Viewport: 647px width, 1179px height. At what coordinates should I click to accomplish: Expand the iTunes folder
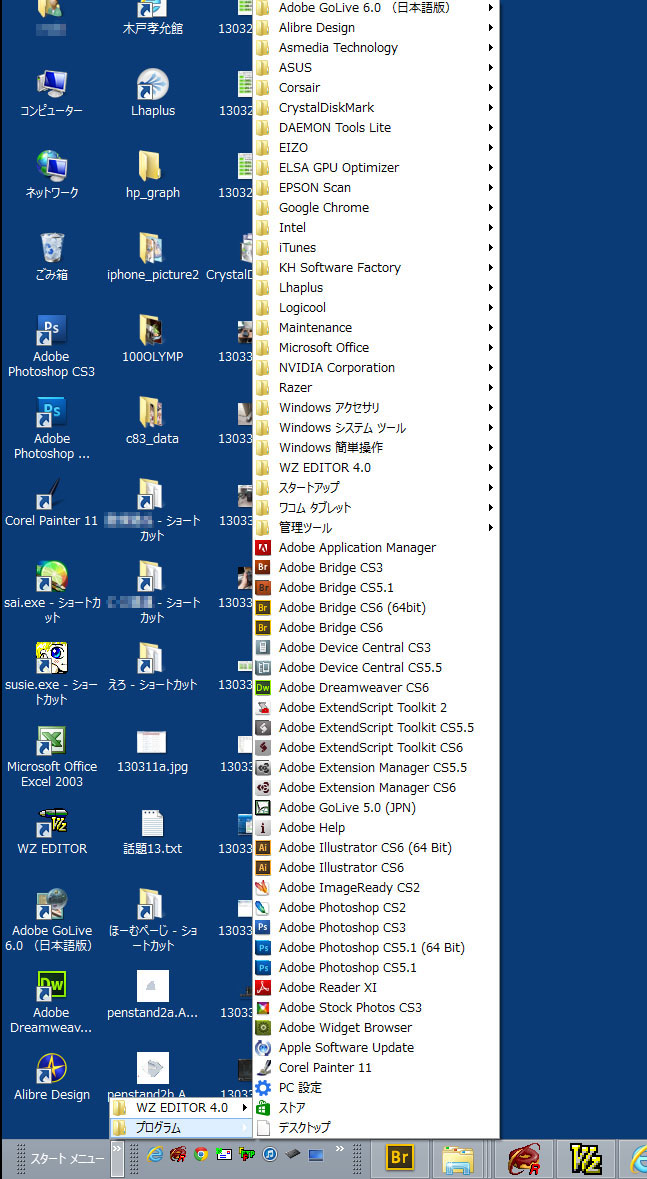click(x=376, y=247)
